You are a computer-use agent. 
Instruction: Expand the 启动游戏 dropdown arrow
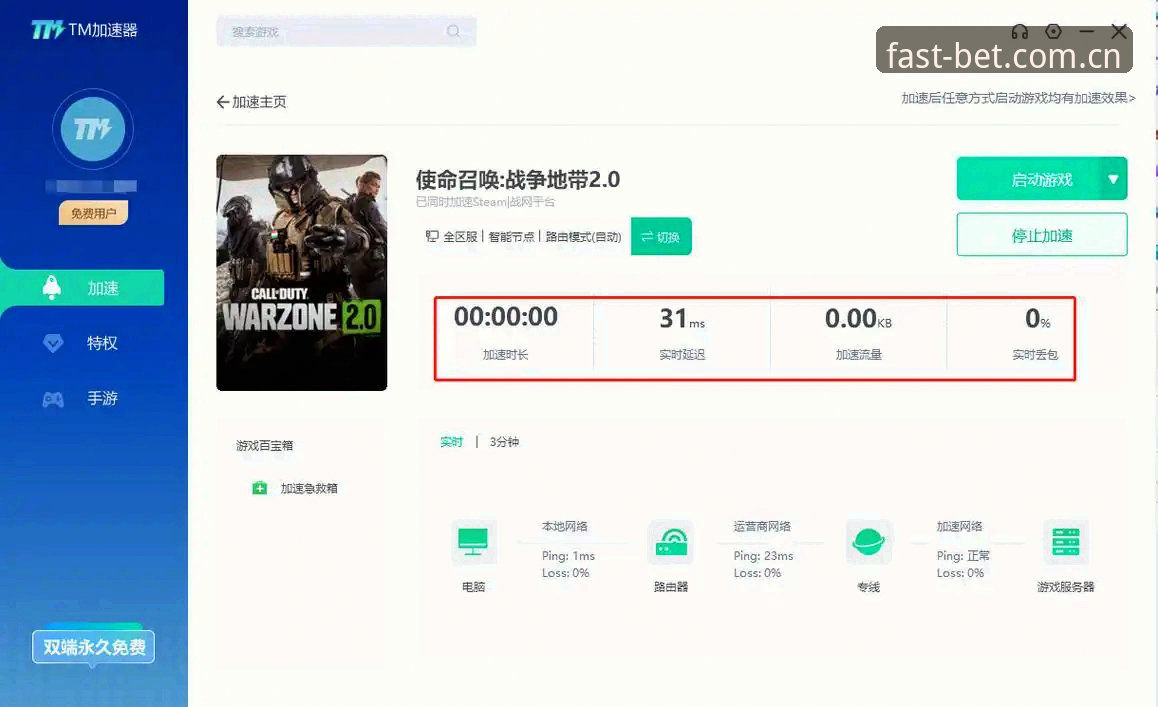click(1114, 179)
